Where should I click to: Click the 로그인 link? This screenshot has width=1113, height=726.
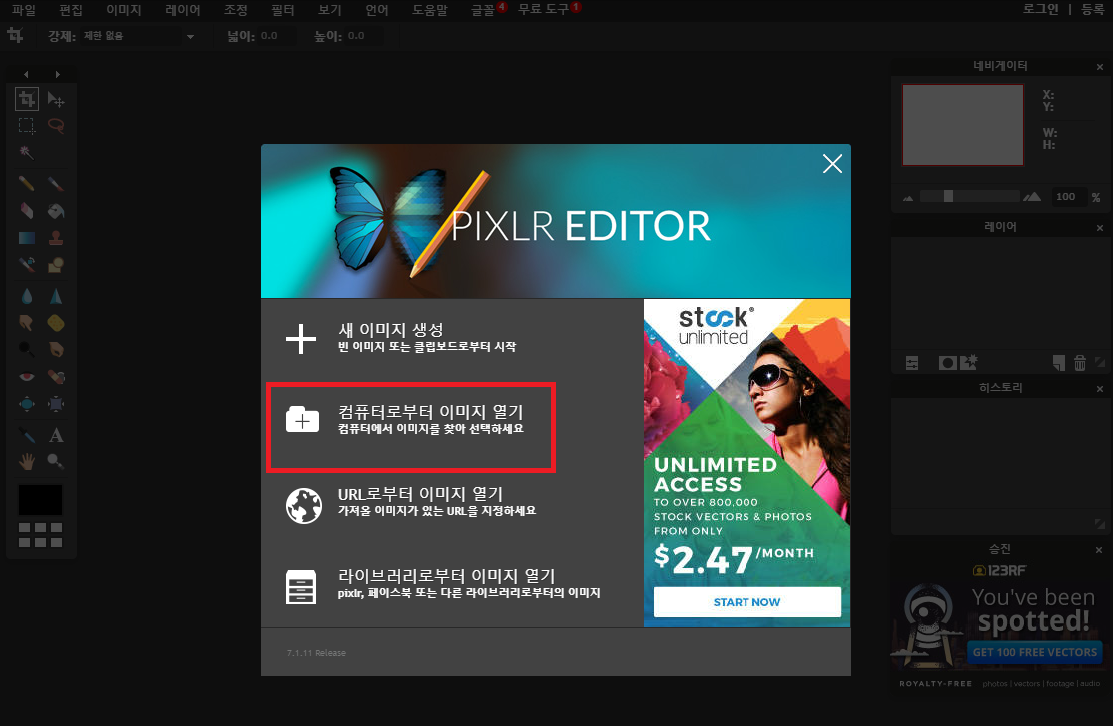1040,9
